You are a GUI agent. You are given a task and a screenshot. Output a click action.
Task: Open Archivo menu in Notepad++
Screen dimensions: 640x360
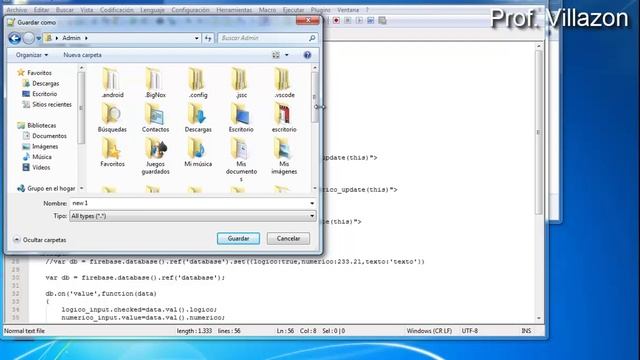click(17, 10)
